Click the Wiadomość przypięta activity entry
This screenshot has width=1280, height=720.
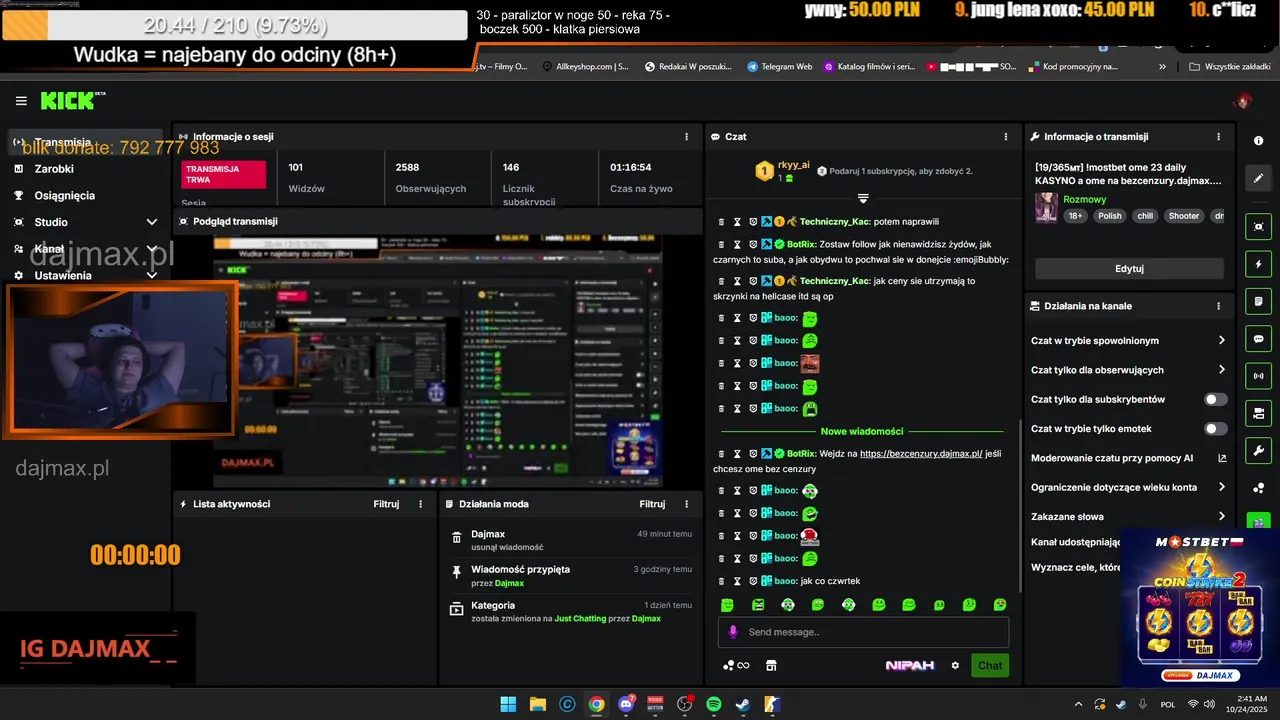tap(570, 575)
